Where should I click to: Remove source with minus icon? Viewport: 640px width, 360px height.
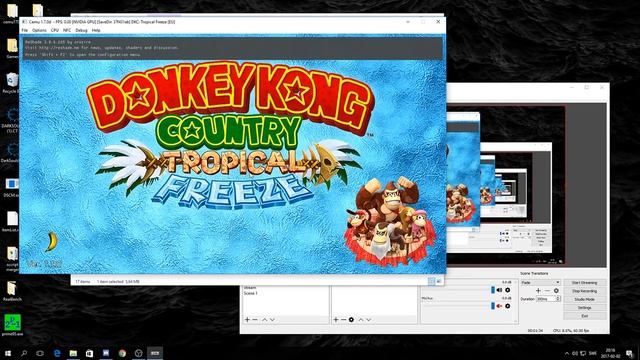(343, 320)
